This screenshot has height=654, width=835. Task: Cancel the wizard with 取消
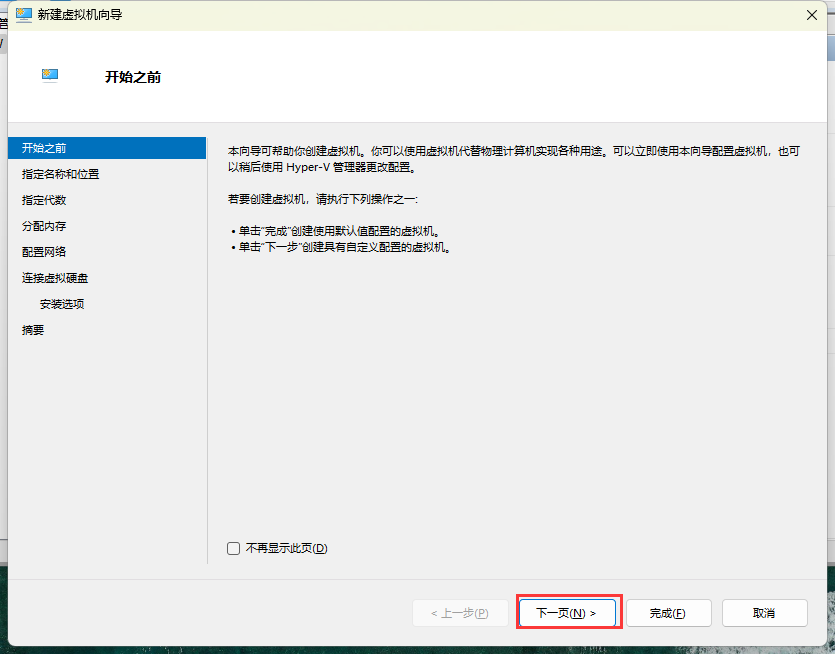tap(764, 613)
